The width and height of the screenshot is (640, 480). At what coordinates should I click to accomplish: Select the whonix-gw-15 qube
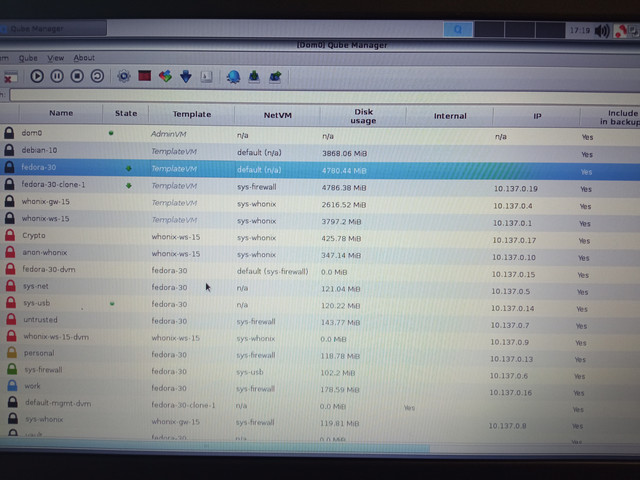click(45, 202)
